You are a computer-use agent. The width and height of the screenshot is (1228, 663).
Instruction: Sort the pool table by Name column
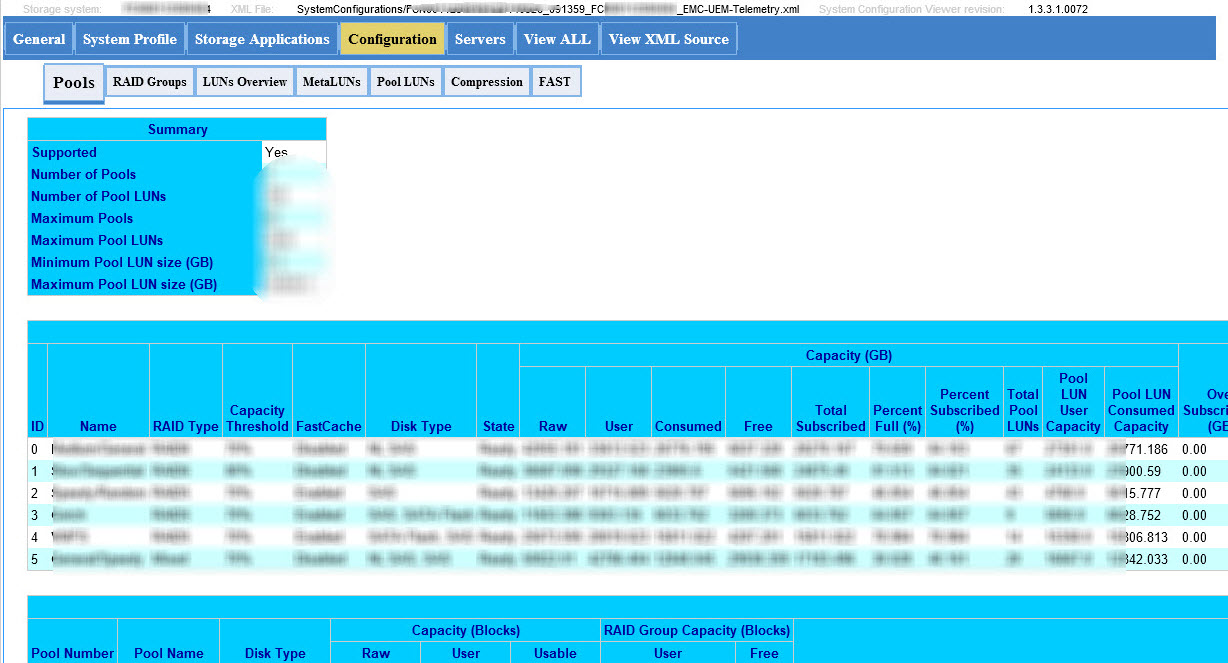[x=97, y=425]
